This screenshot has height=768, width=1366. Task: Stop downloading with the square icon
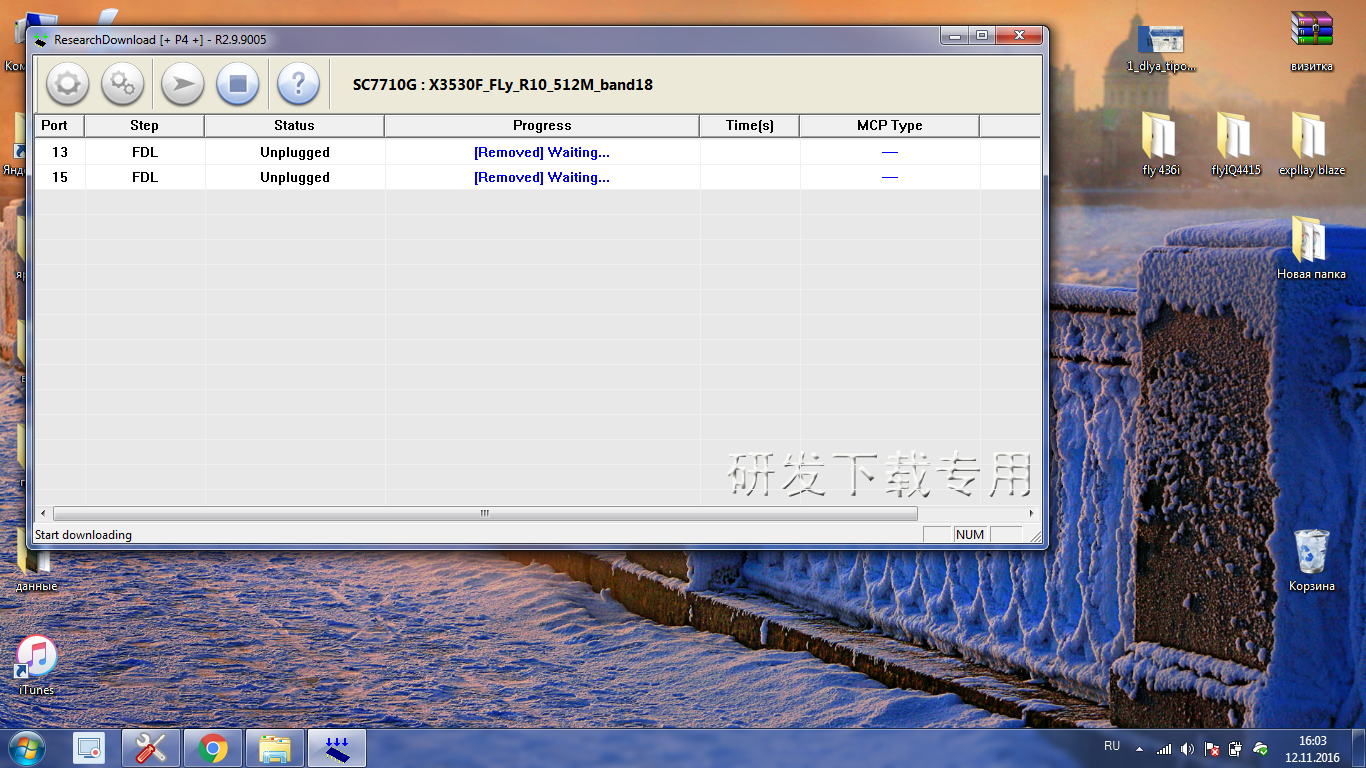[238, 84]
